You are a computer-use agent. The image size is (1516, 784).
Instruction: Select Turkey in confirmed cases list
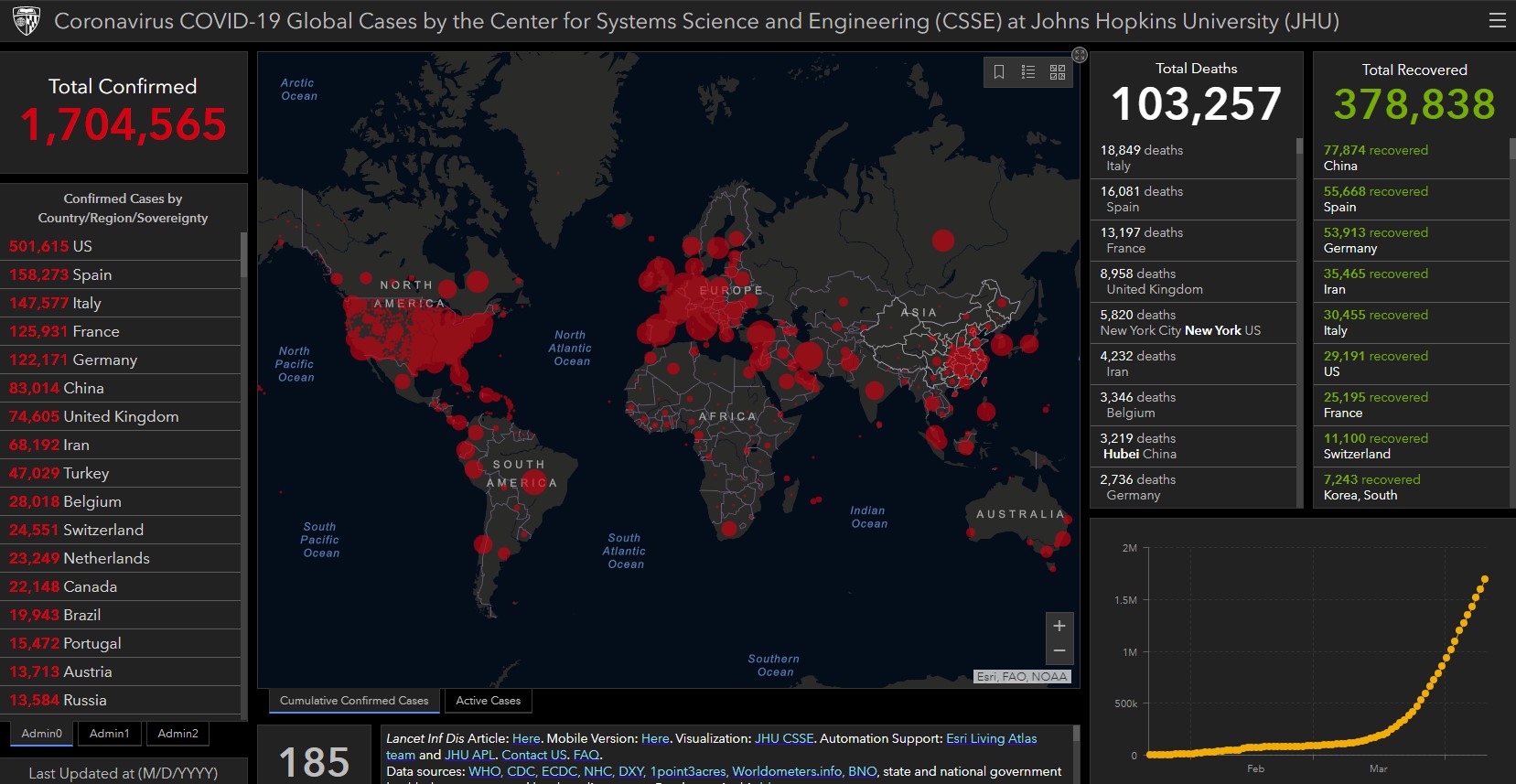pyautogui.click(x=121, y=473)
